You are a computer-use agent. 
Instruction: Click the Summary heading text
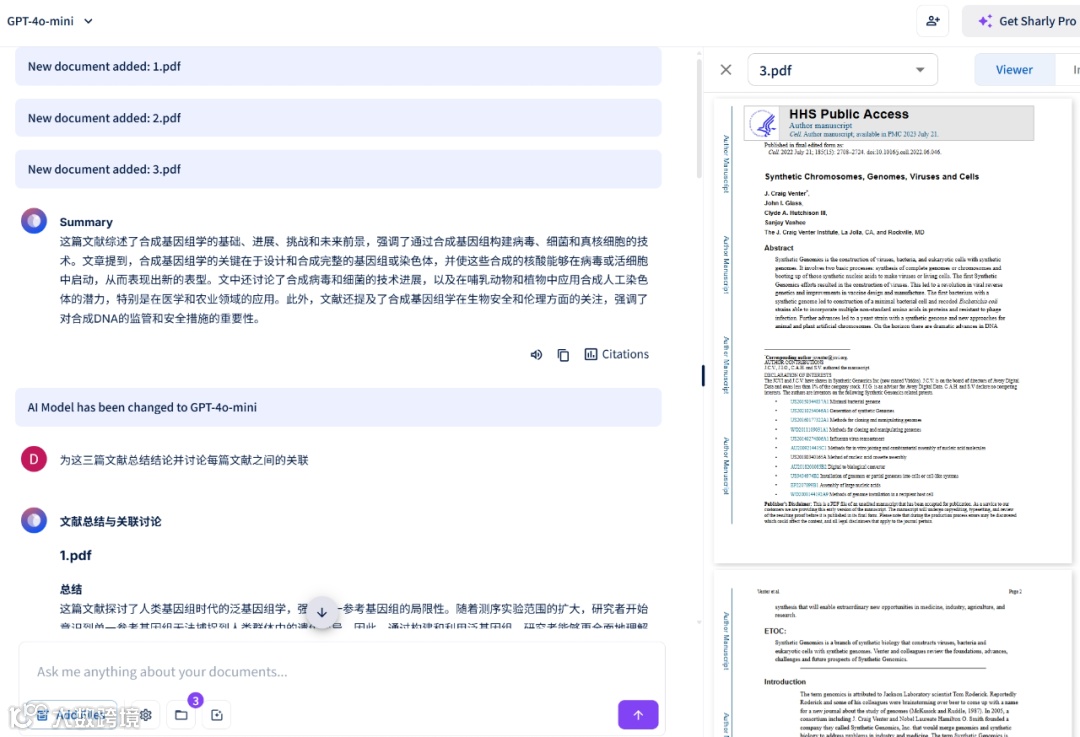tap(86, 222)
